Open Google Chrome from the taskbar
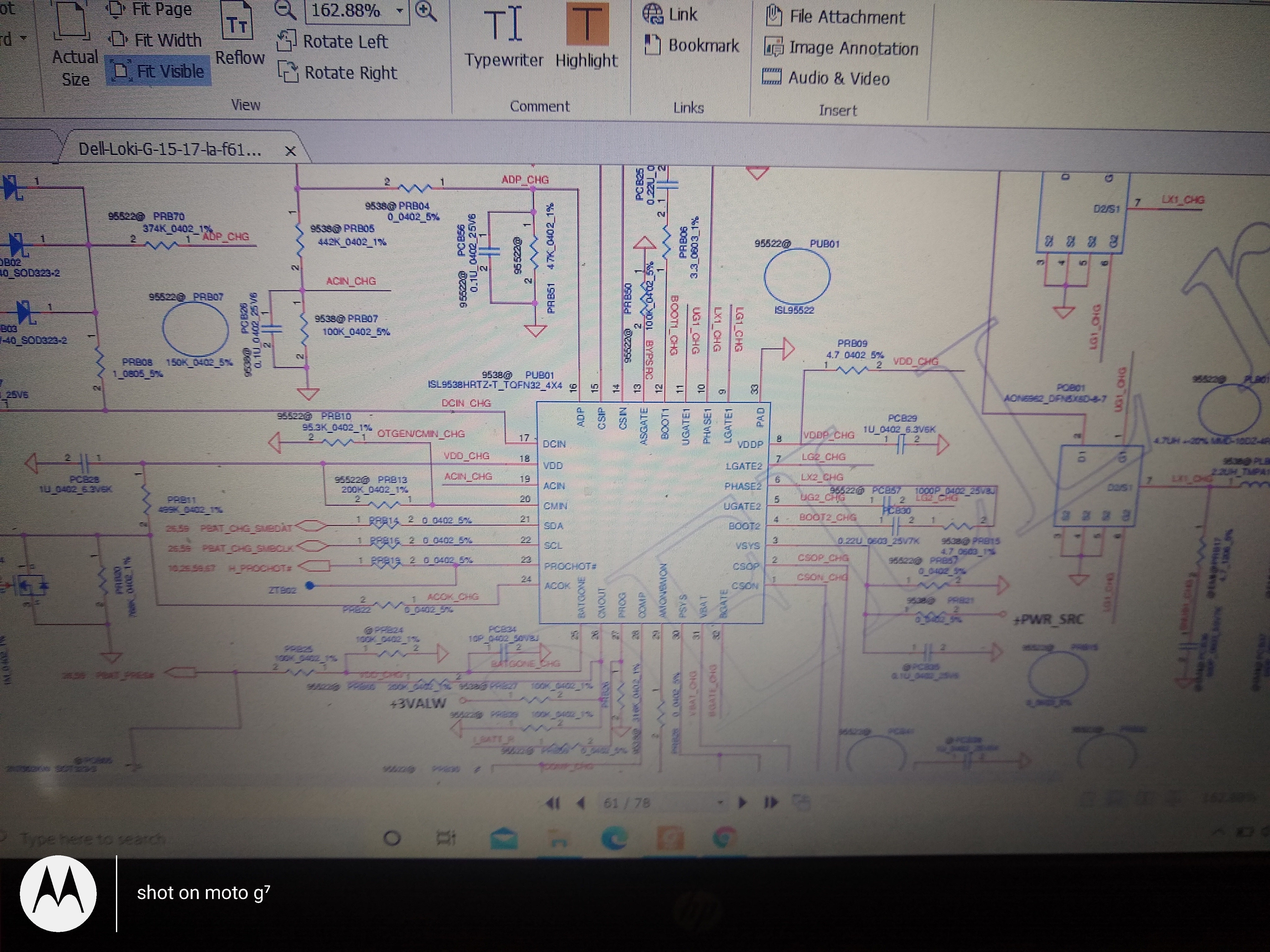This screenshot has height=952, width=1270. pos(725,838)
